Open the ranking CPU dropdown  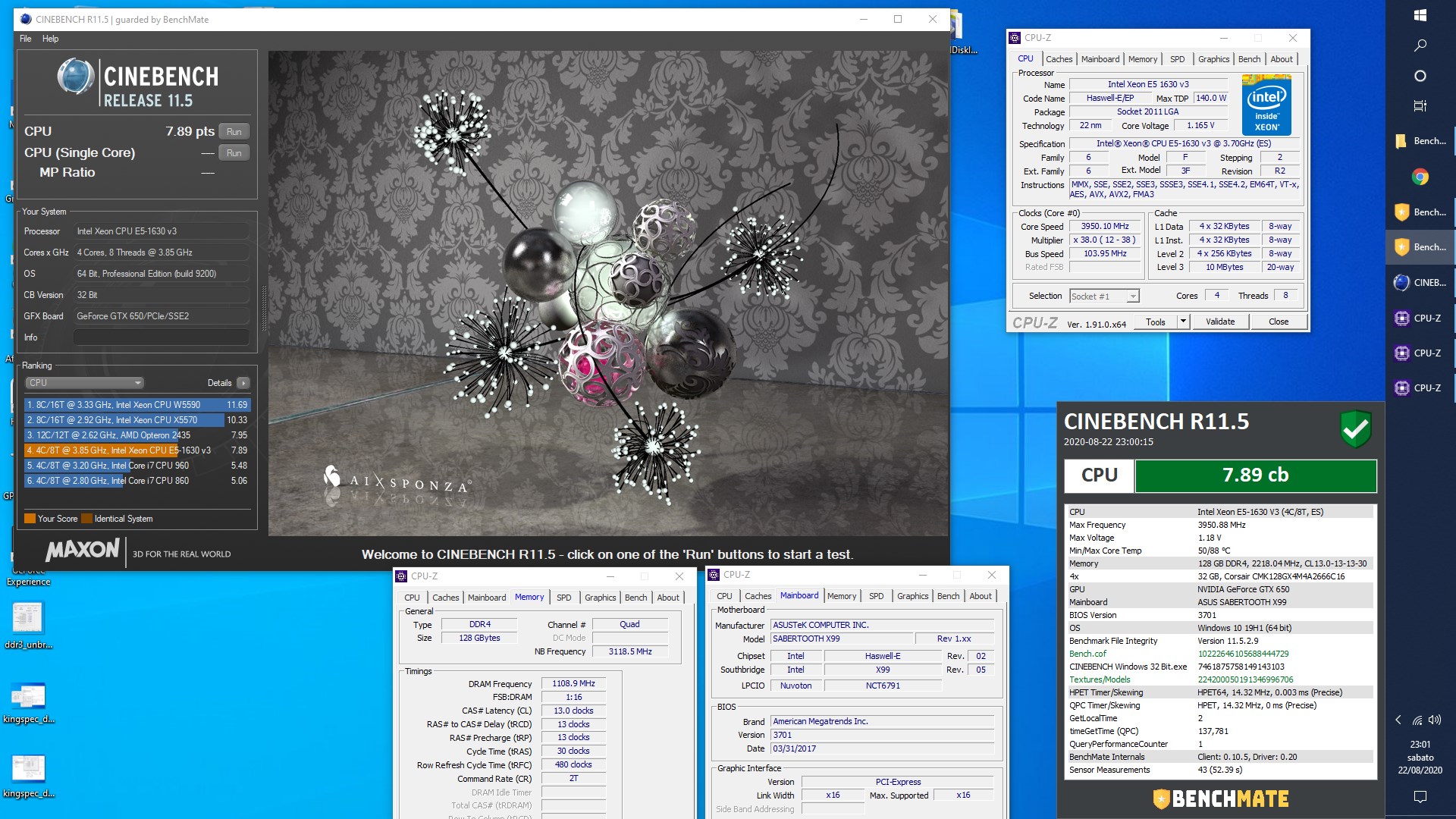(84, 383)
